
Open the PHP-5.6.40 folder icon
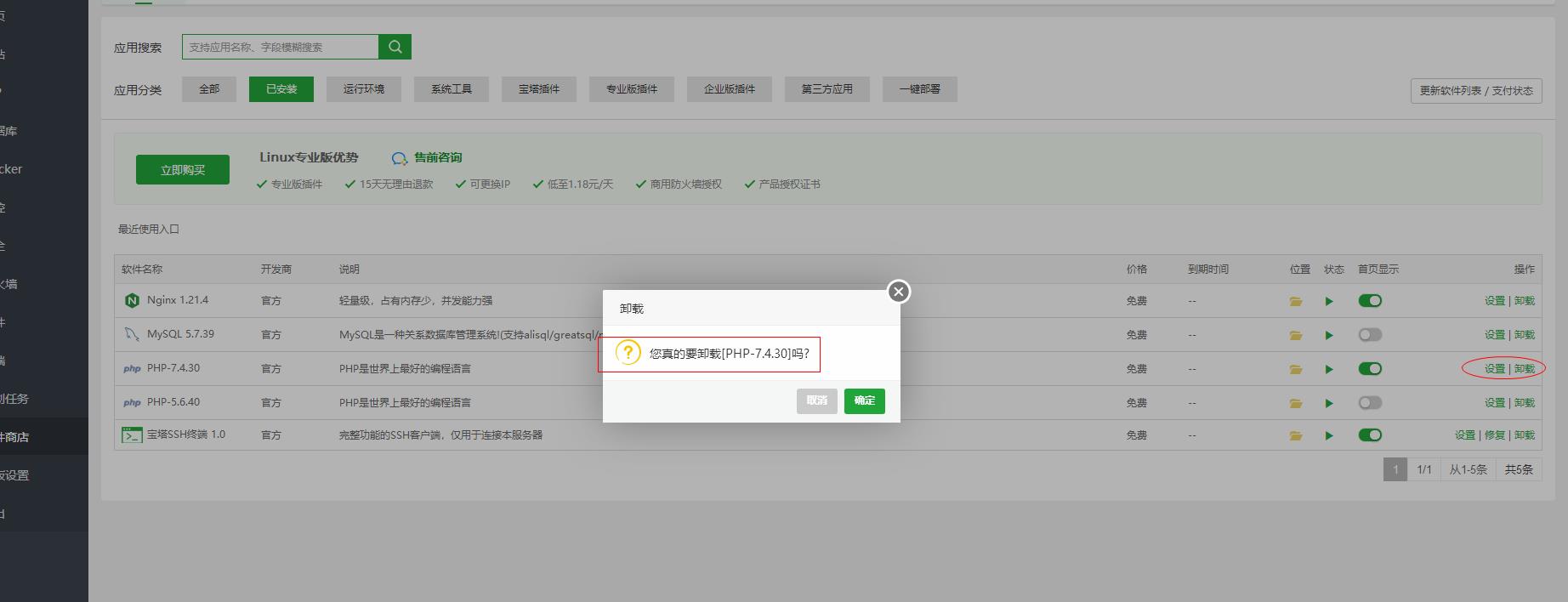[1296, 403]
